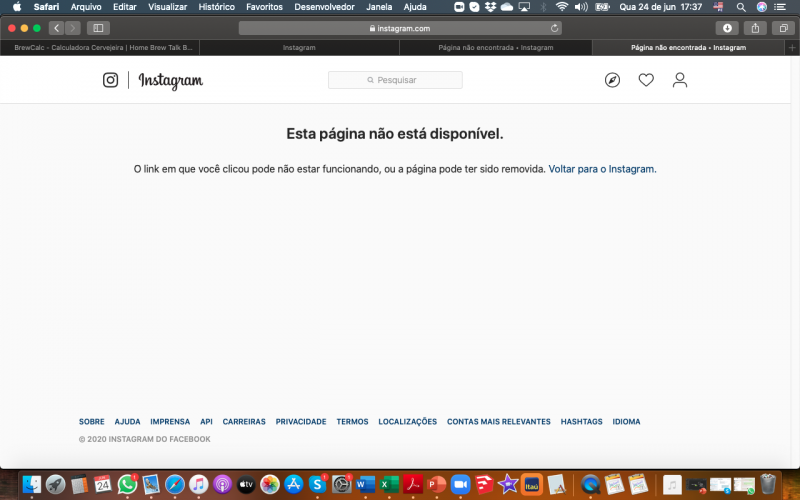
Task: Open Spotlight search in menu bar
Action: [741, 7]
